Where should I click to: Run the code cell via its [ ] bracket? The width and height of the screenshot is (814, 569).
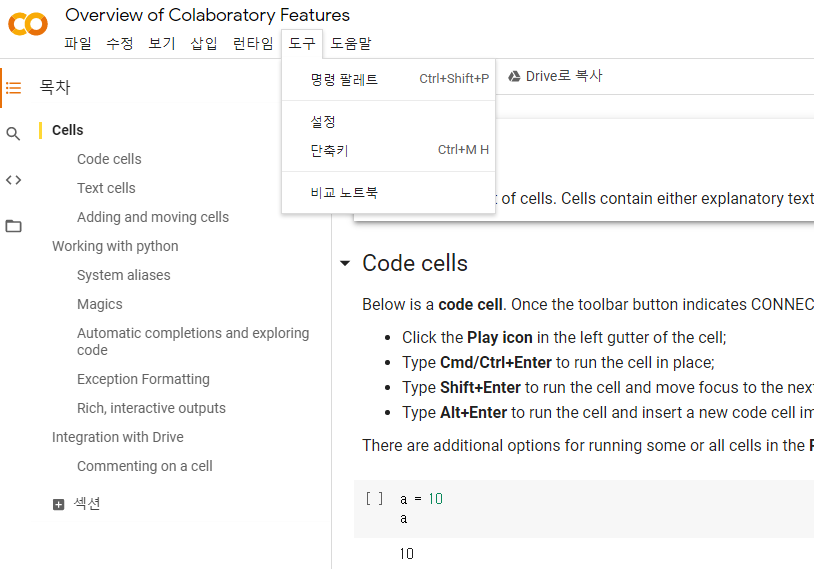[x=374, y=499]
